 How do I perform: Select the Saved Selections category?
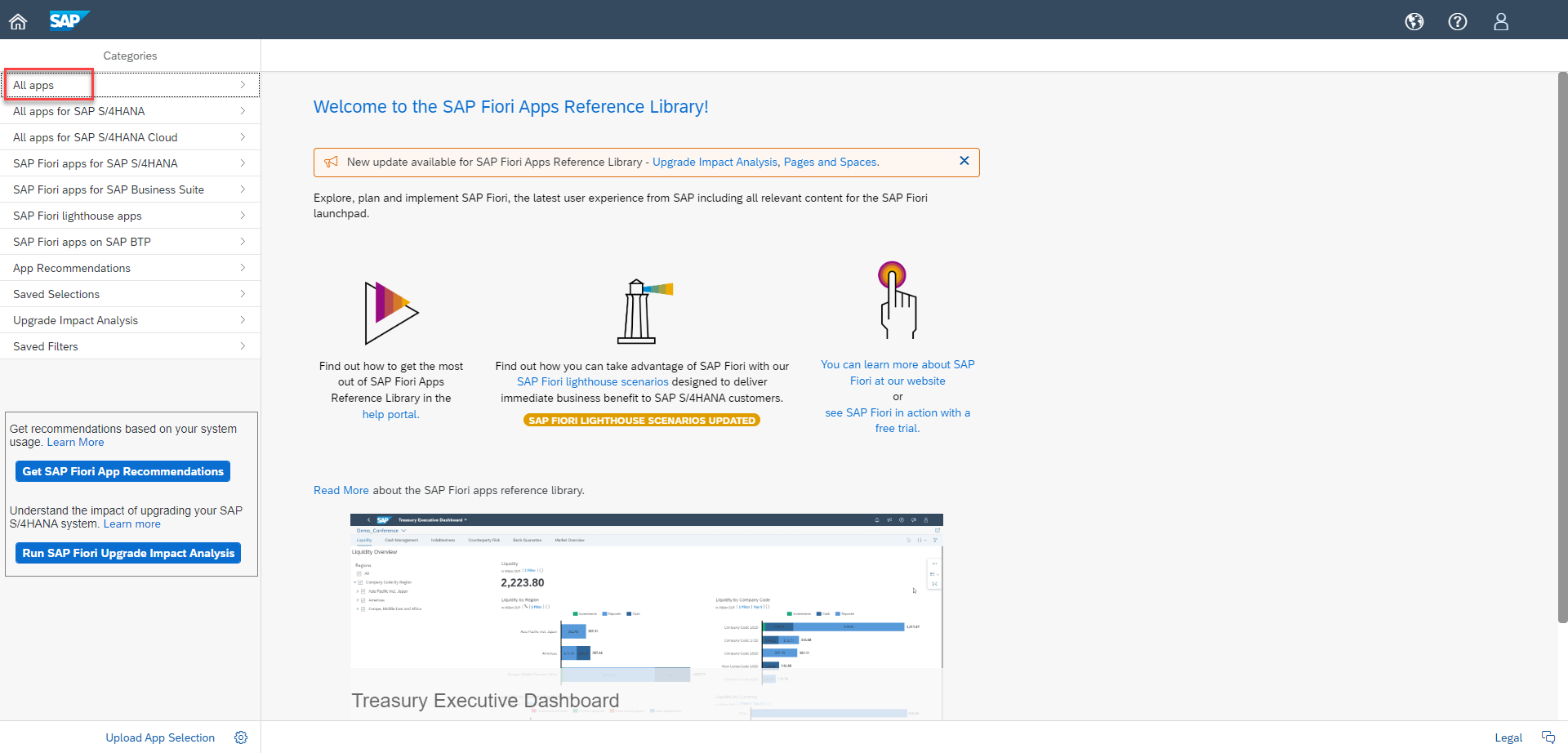tap(131, 294)
